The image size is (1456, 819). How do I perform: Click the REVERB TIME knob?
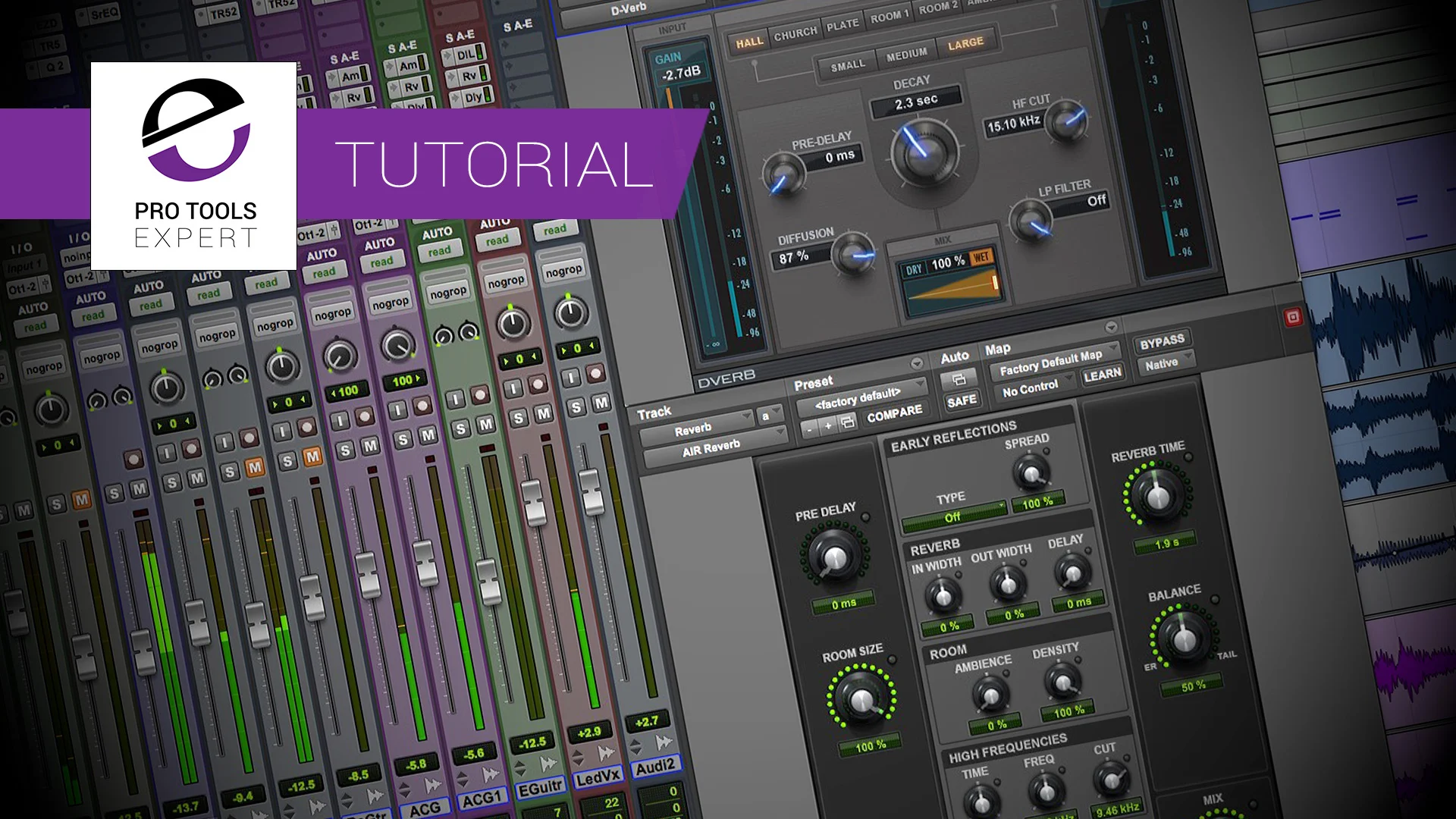(x=1156, y=497)
